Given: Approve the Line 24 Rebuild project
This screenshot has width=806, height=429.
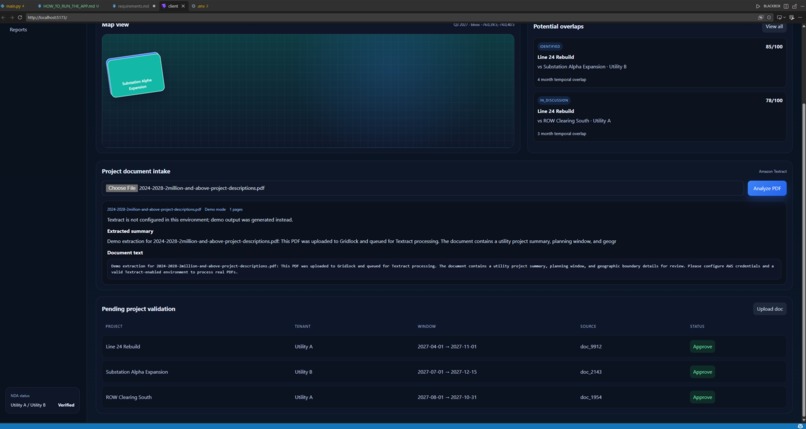Looking at the screenshot, I should (x=702, y=347).
